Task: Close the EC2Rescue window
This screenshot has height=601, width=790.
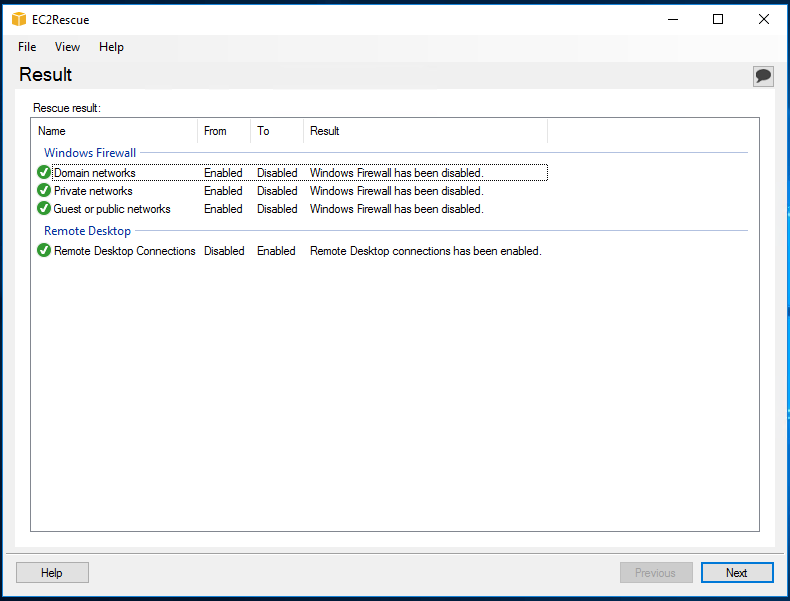Action: (764, 19)
